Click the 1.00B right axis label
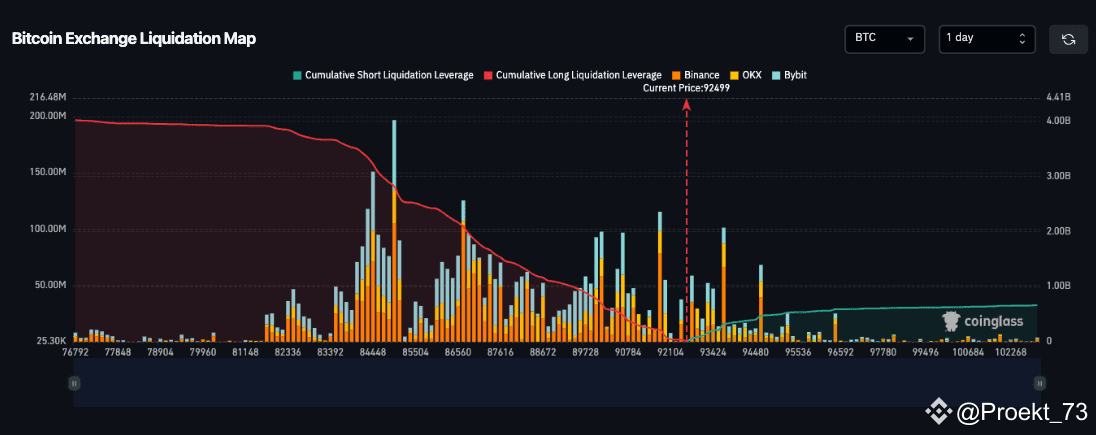This screenshot has width=1096, height=435. click(x=1058, y=286)
